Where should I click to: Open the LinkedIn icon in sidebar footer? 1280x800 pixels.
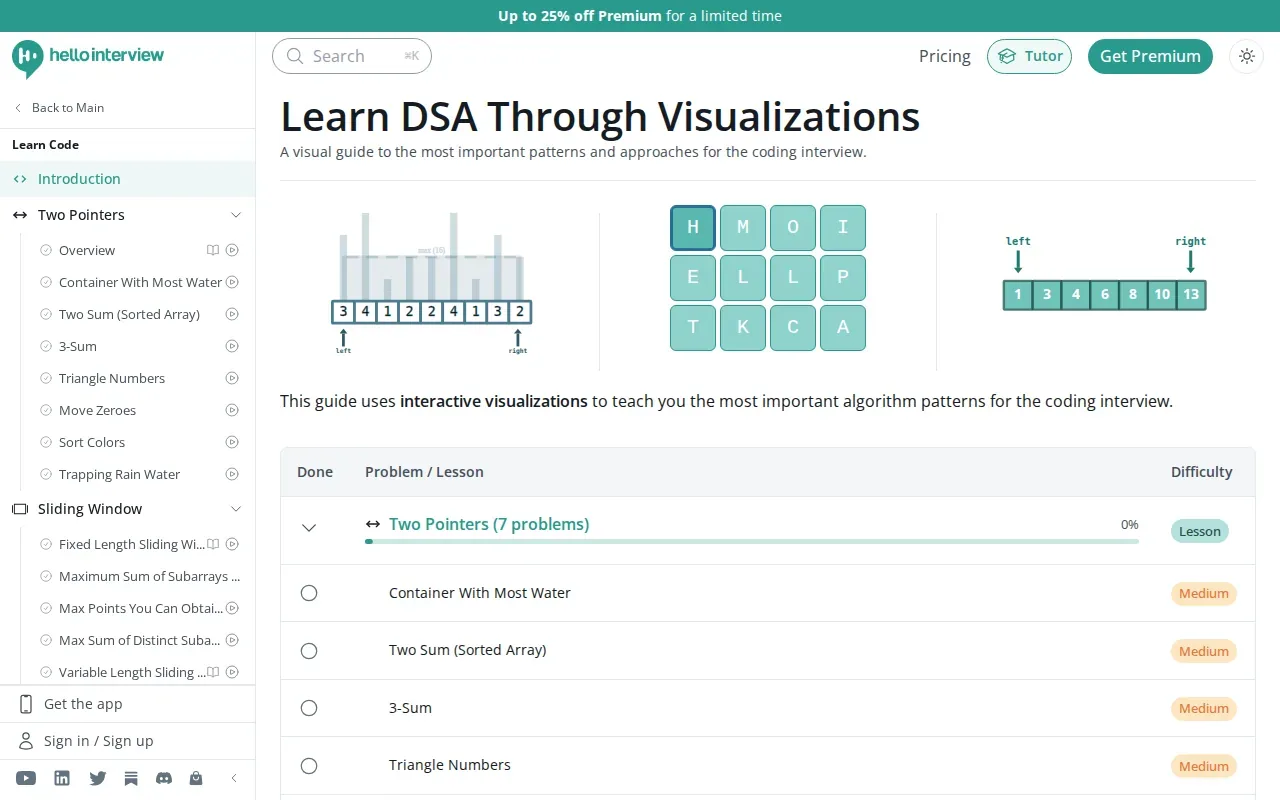point(62,778)
